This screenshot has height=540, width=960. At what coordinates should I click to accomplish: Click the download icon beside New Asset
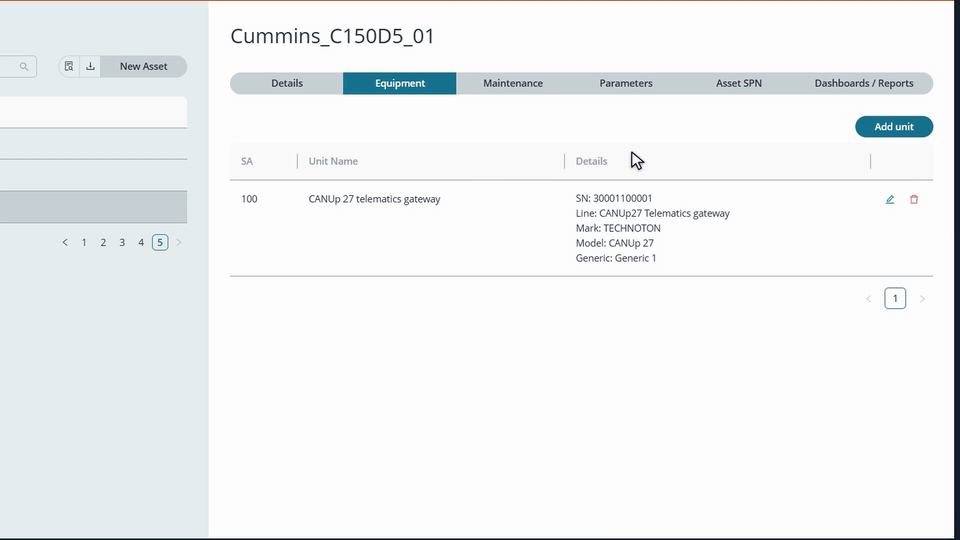[90, 66]
